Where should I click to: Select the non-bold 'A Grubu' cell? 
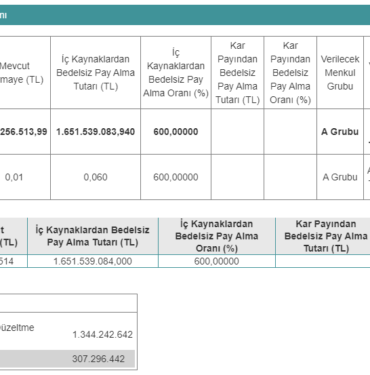coord(340,177)
